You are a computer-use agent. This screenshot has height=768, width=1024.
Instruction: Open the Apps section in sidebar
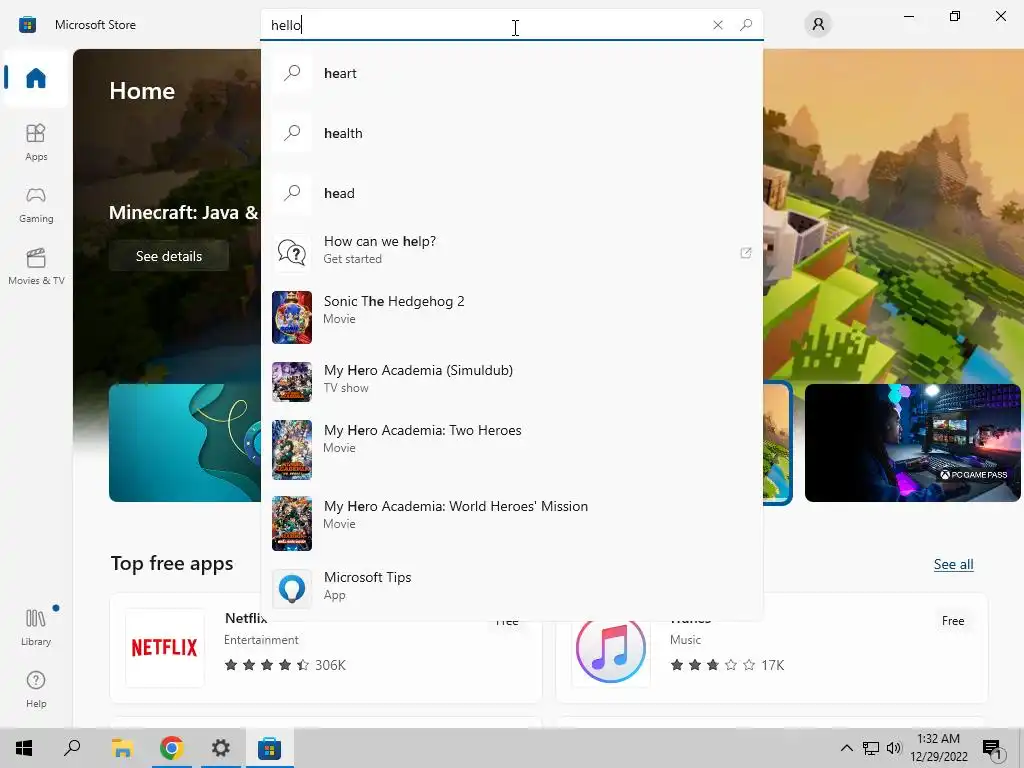tap(36, 142)
